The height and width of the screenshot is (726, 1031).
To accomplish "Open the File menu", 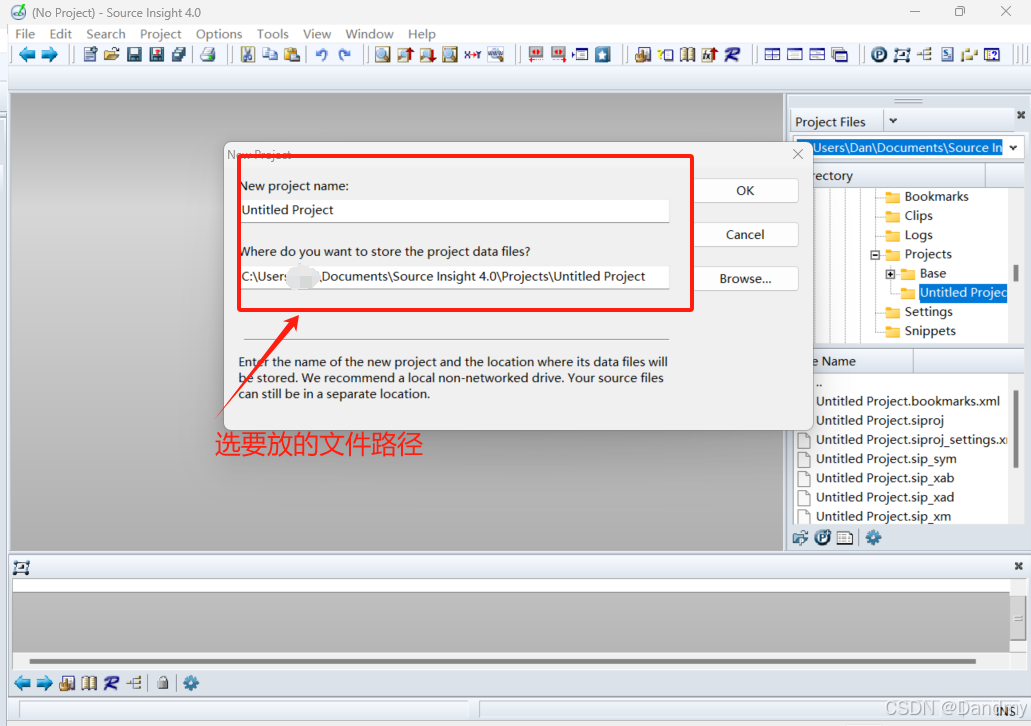I will 25,34.
